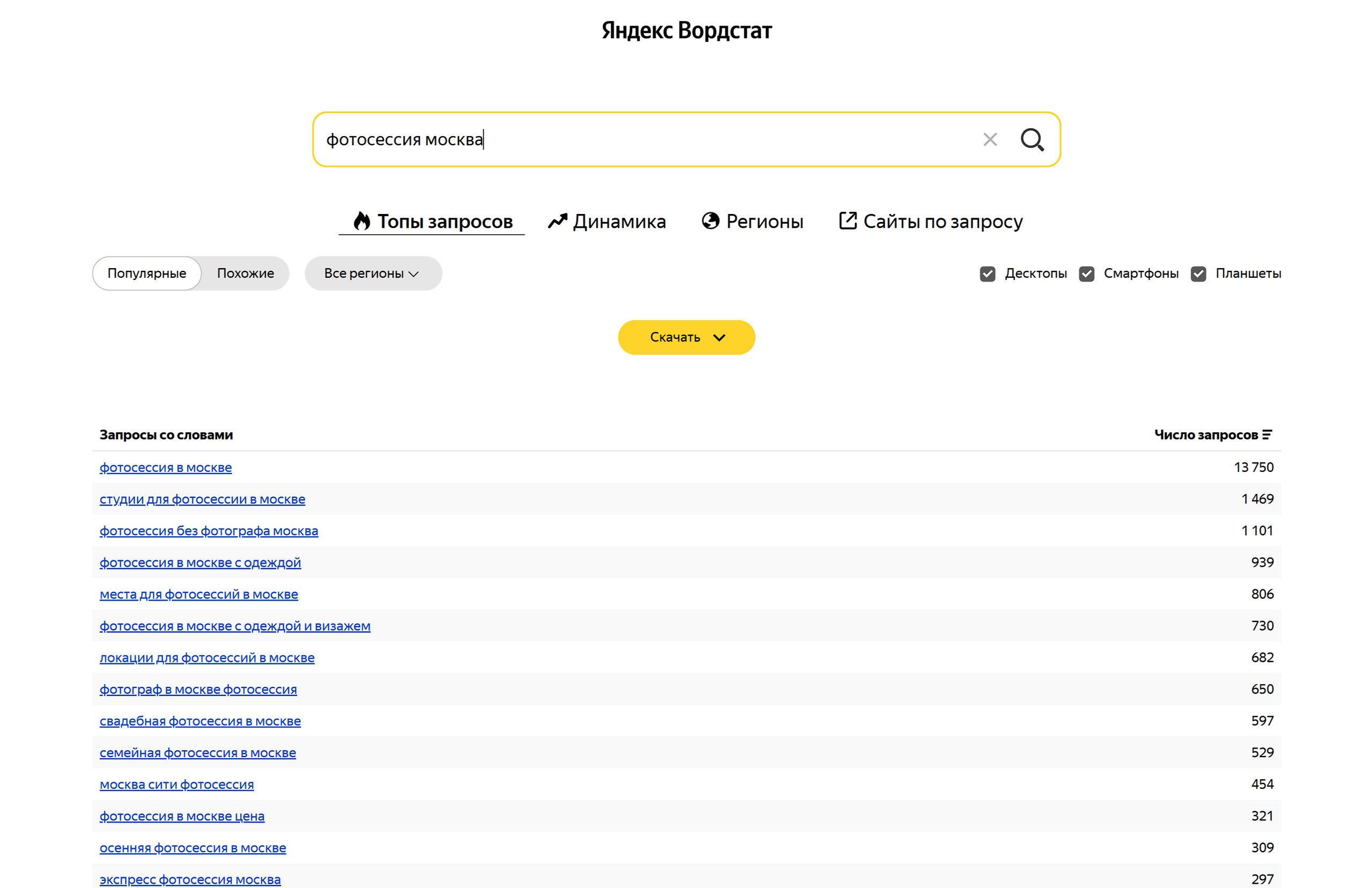Open the семейная фотосессия в москве link

198,753
